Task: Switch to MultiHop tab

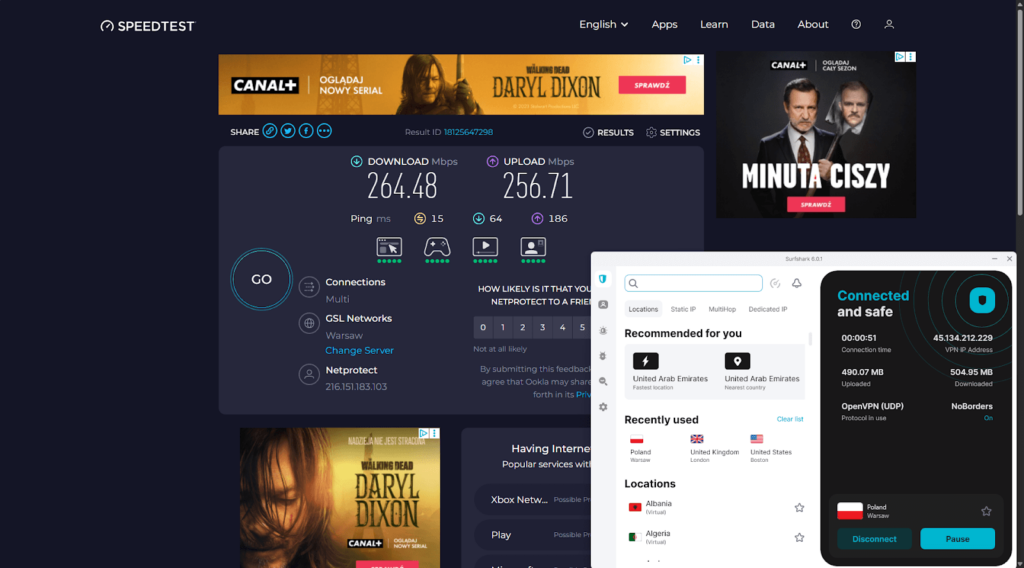Action: 722,309
